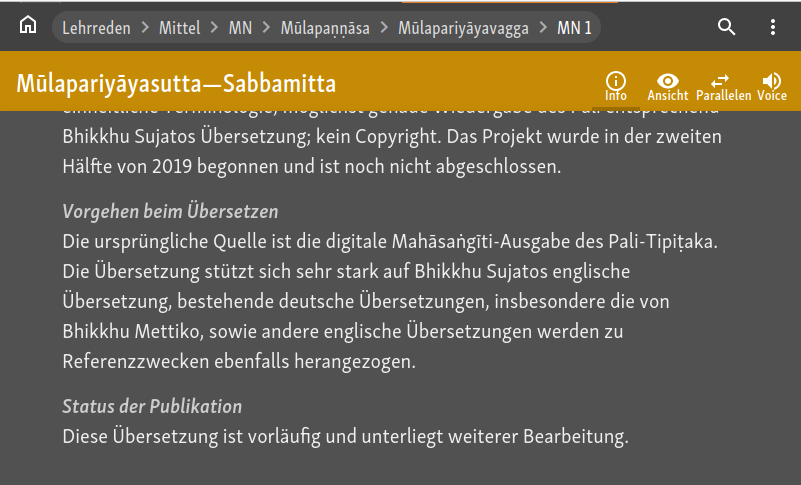Image resolution: width=801 pixels, height=485 pixels.
Task: Click the Mūlapariyāyasutta—Sabbamitta title
Action: (x=176, y=84)
